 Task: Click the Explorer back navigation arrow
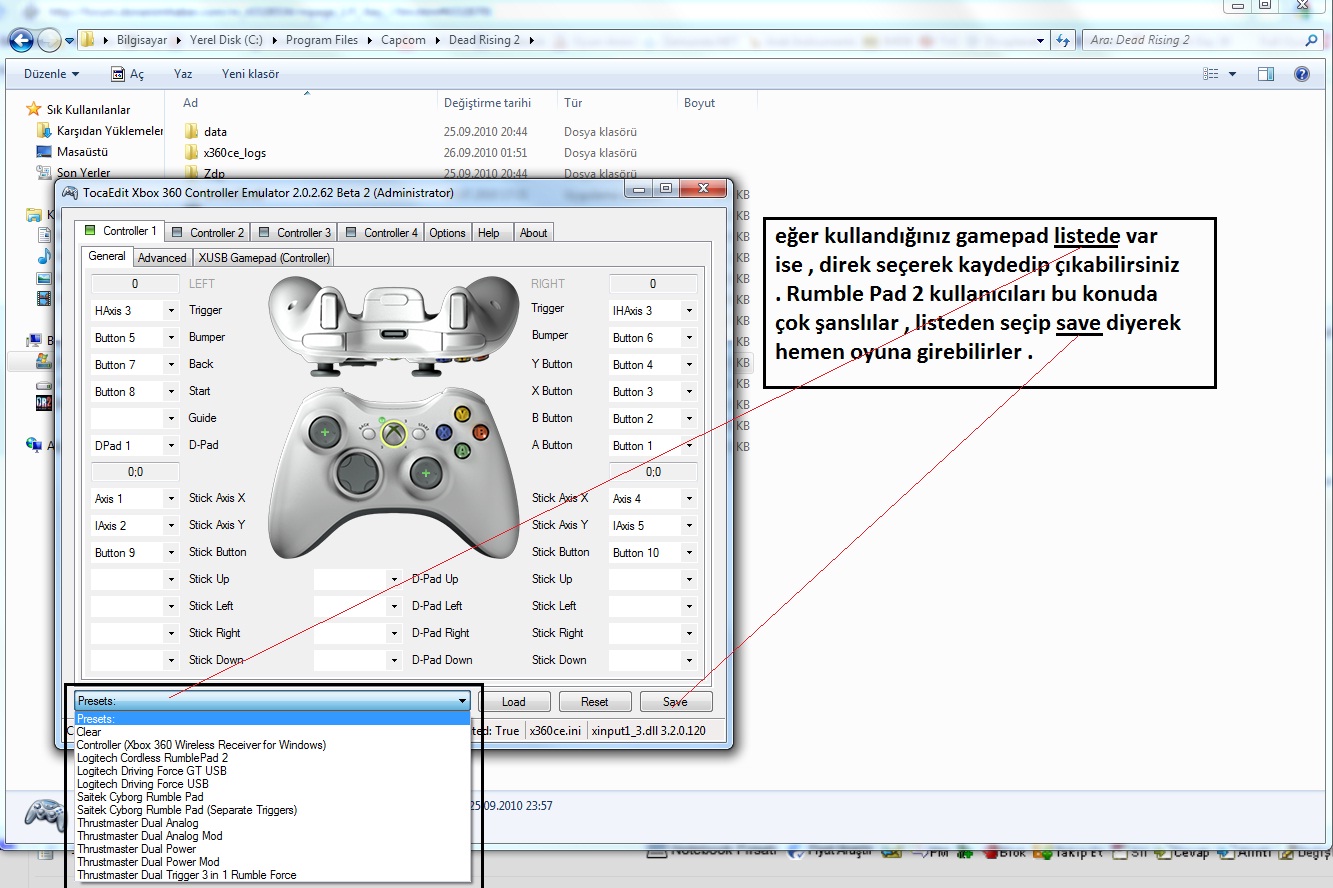pyautogui.click(x=21, y=41)
